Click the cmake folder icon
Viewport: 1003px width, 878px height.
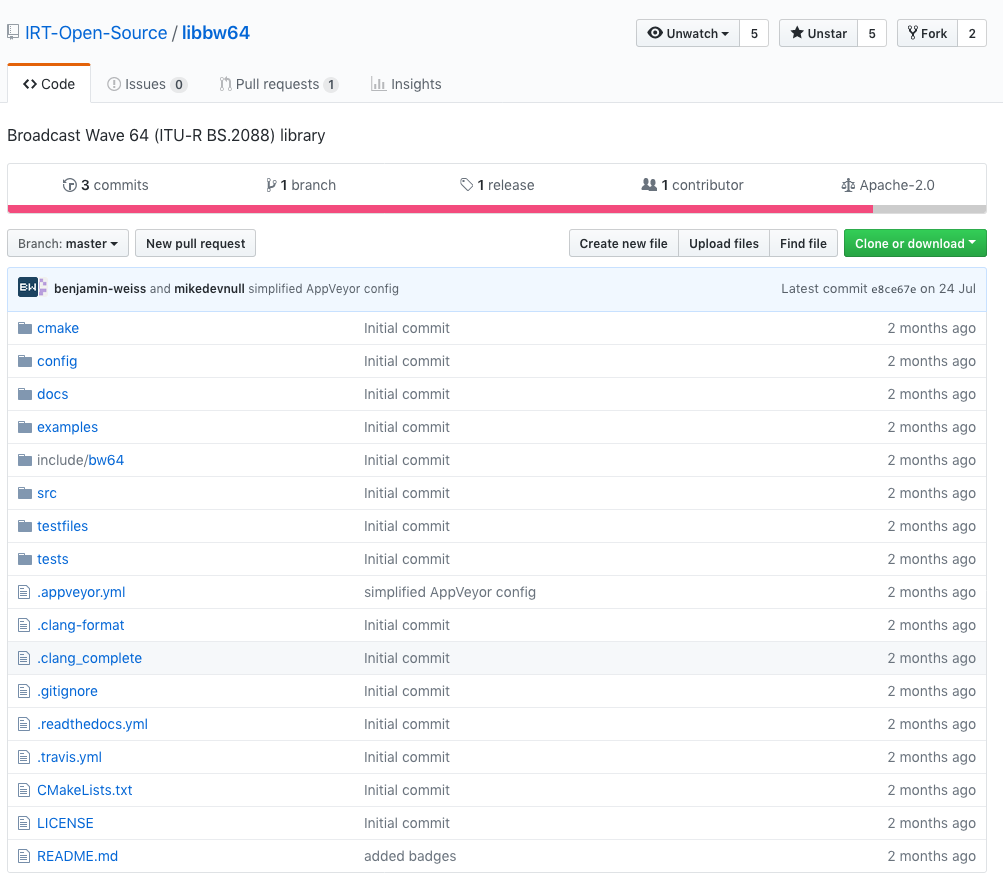25,328
